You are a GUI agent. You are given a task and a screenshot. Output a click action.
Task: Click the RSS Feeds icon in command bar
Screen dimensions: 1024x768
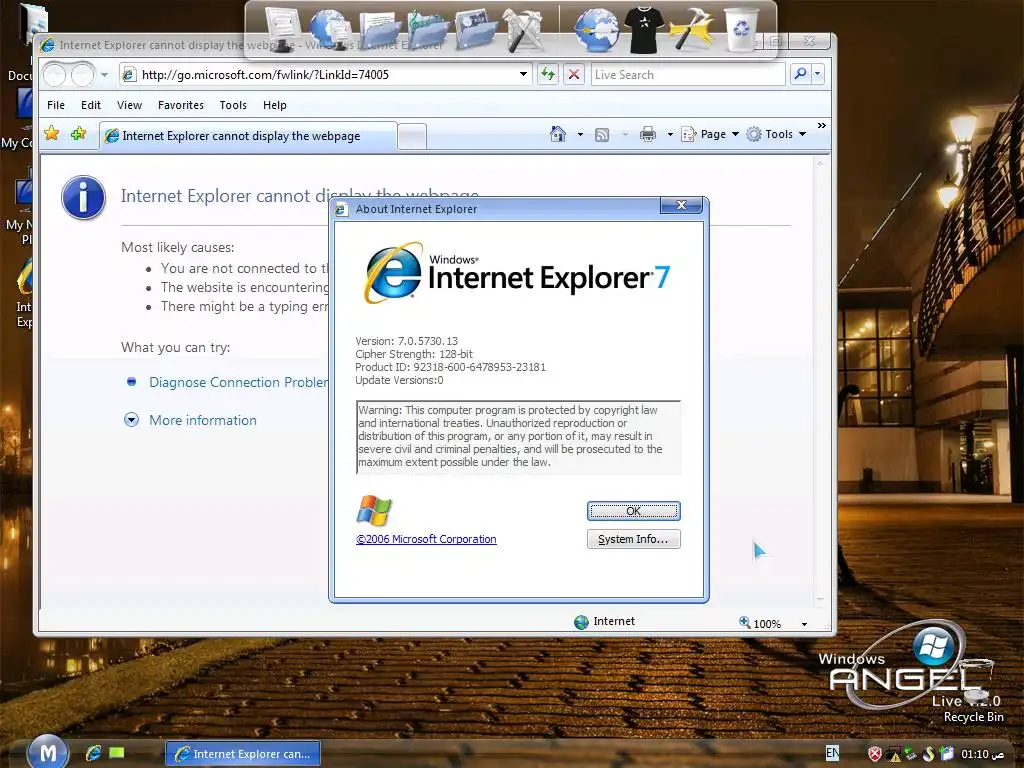(602, 135)
